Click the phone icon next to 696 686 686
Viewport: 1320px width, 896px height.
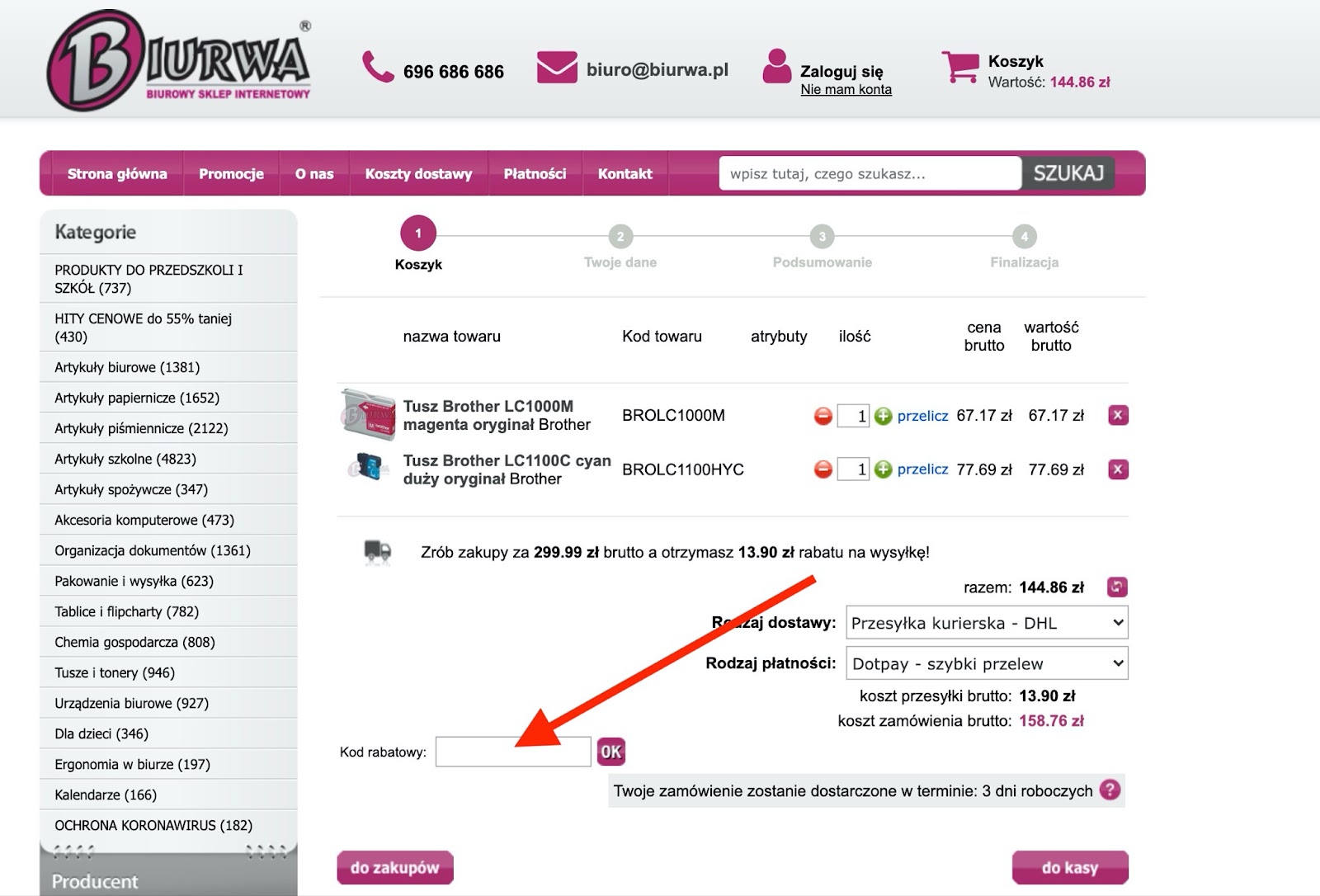click(x=379, y=68)
